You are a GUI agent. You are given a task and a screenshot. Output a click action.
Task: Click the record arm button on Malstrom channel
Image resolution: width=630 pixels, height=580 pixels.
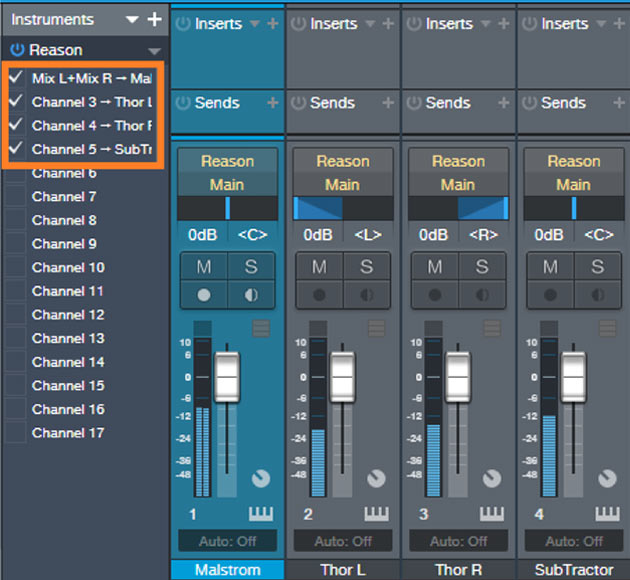[x=204, y=296]
